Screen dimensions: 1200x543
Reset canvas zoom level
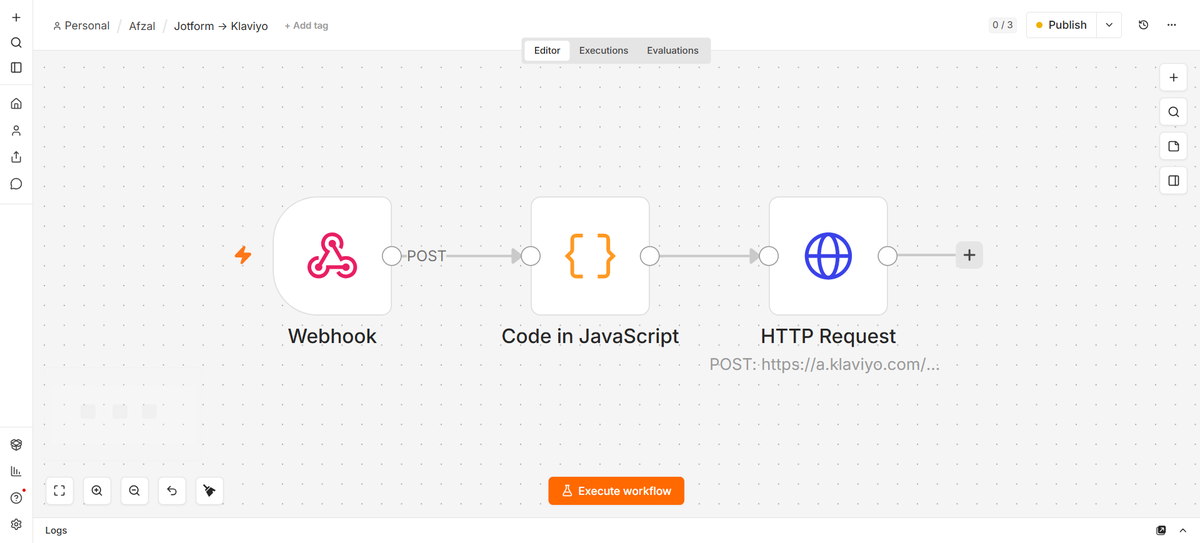(172, 490)
